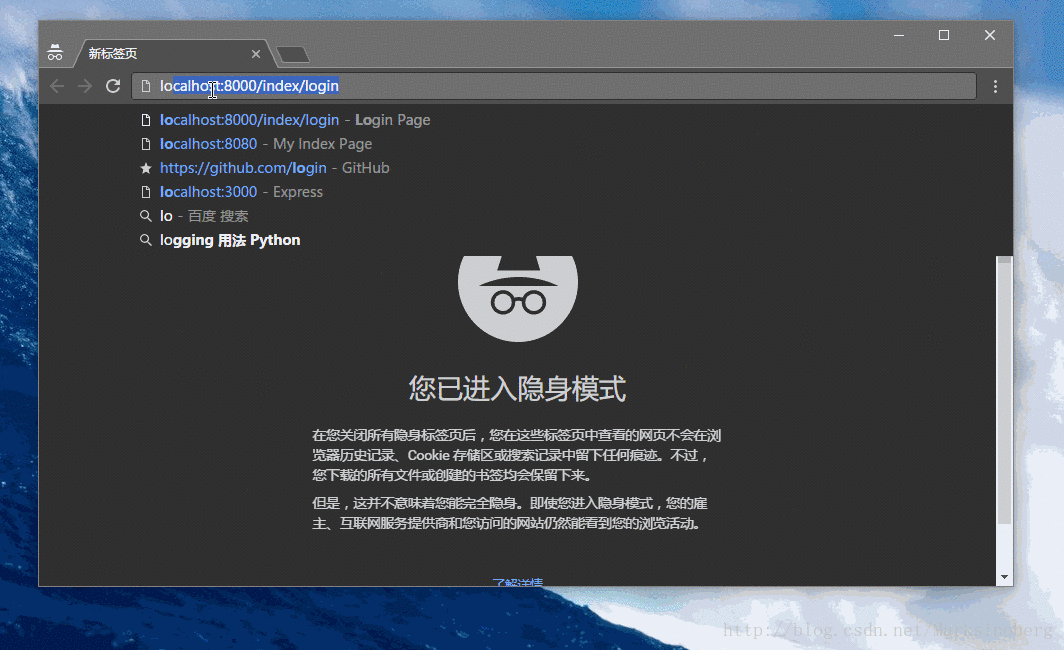Click the page icon beside Login Page suggestion
Screen dimensions: 1064x650
pos(145,120)
